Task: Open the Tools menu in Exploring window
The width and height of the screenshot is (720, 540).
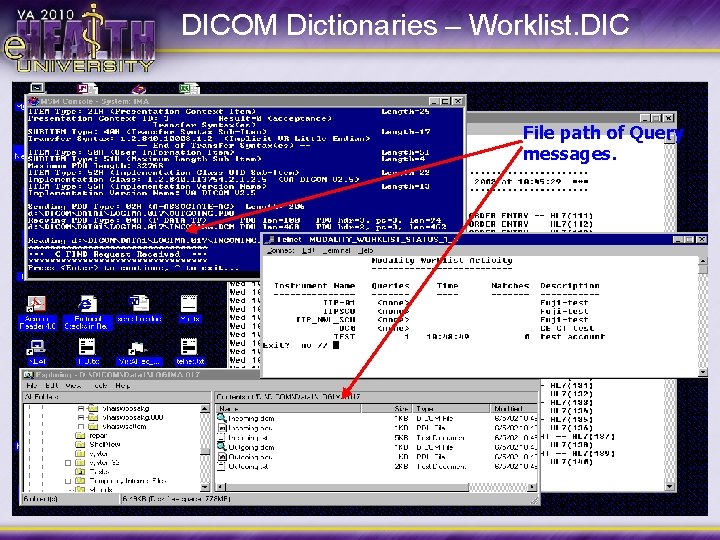Action: click(x=101, y=385)
